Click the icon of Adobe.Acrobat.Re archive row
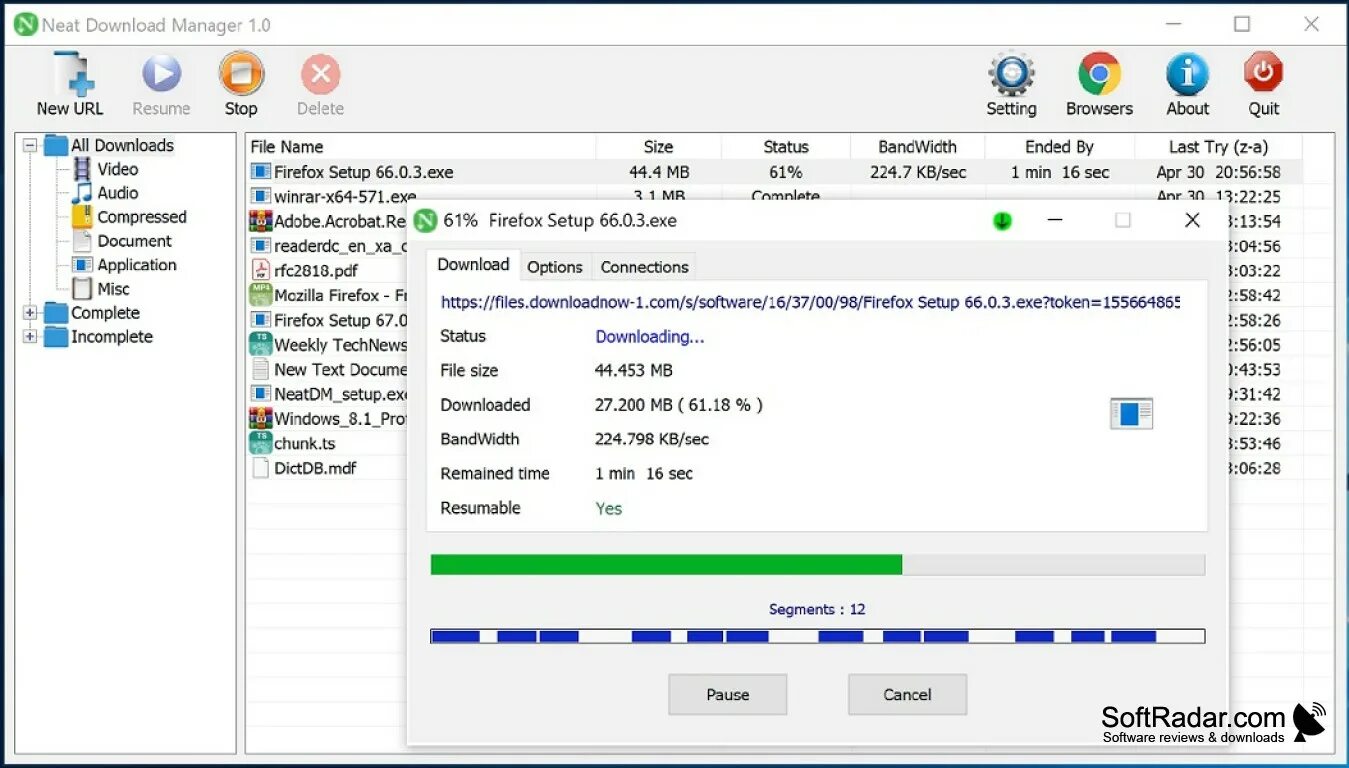 260,221
